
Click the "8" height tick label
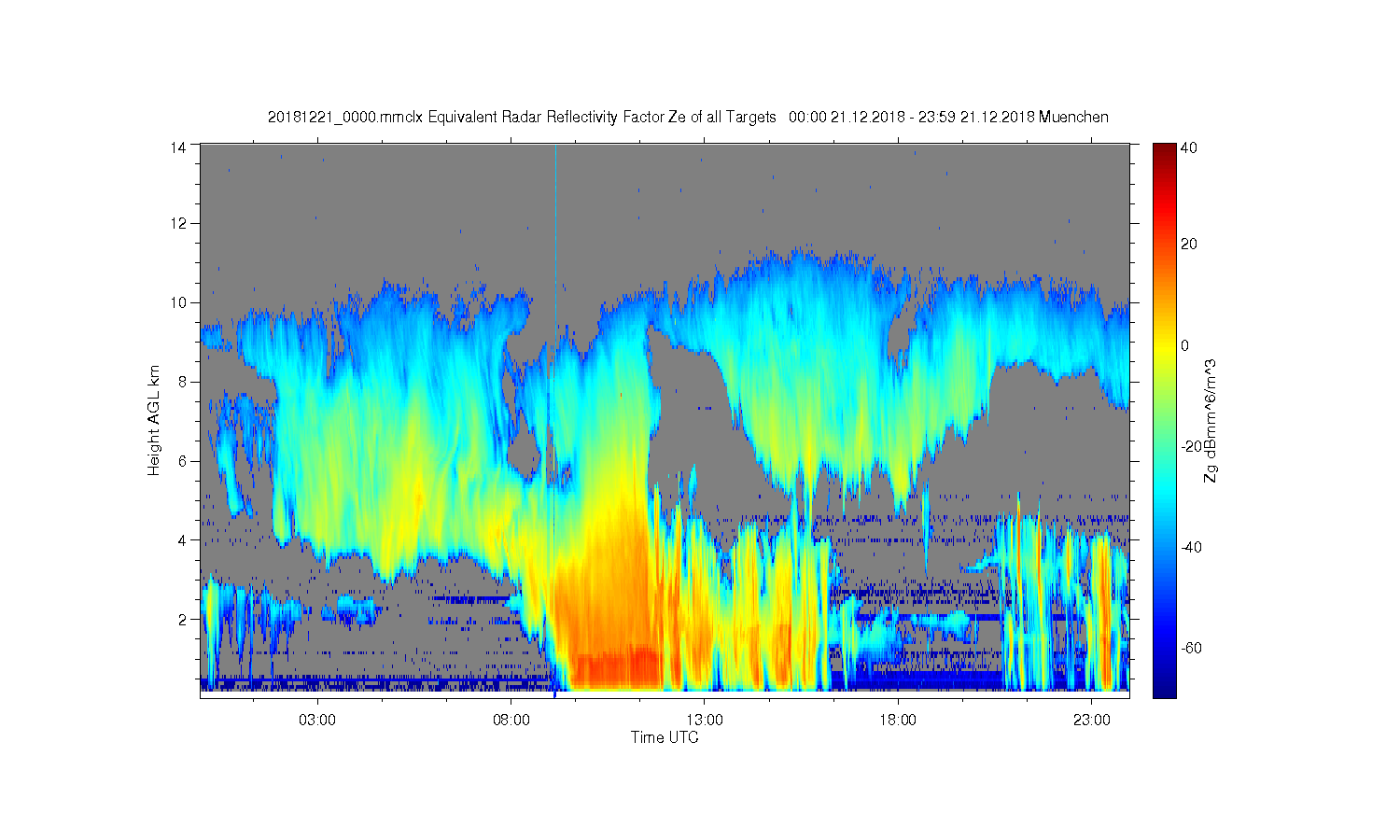183,382
